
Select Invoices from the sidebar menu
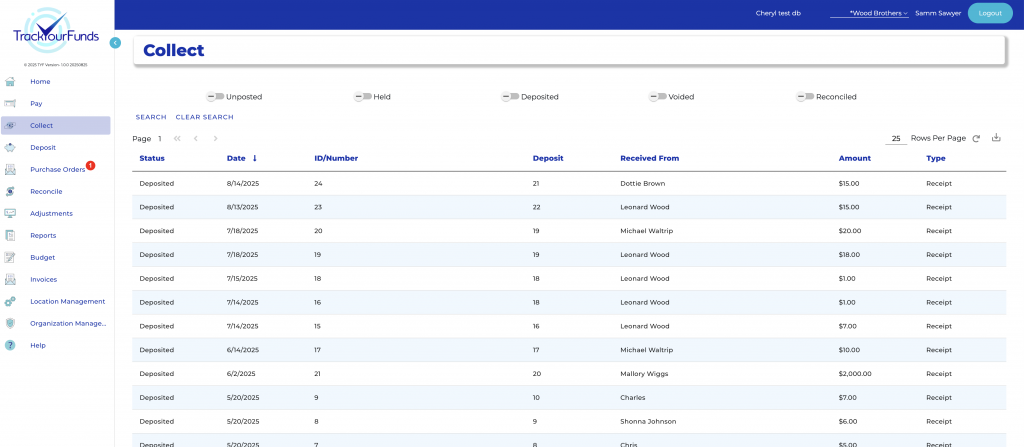tap(43, 280)
